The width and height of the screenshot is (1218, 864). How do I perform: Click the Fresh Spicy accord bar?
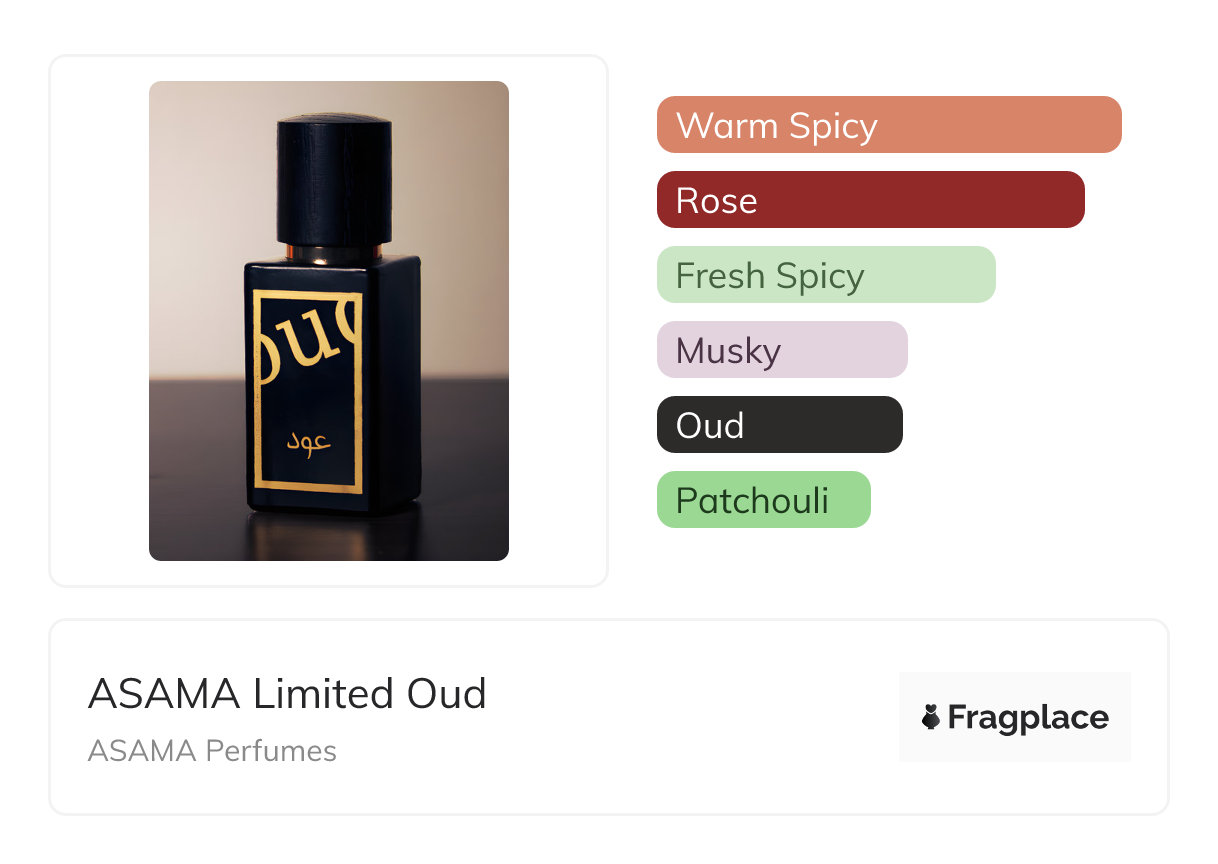click(x=825, y=275)
